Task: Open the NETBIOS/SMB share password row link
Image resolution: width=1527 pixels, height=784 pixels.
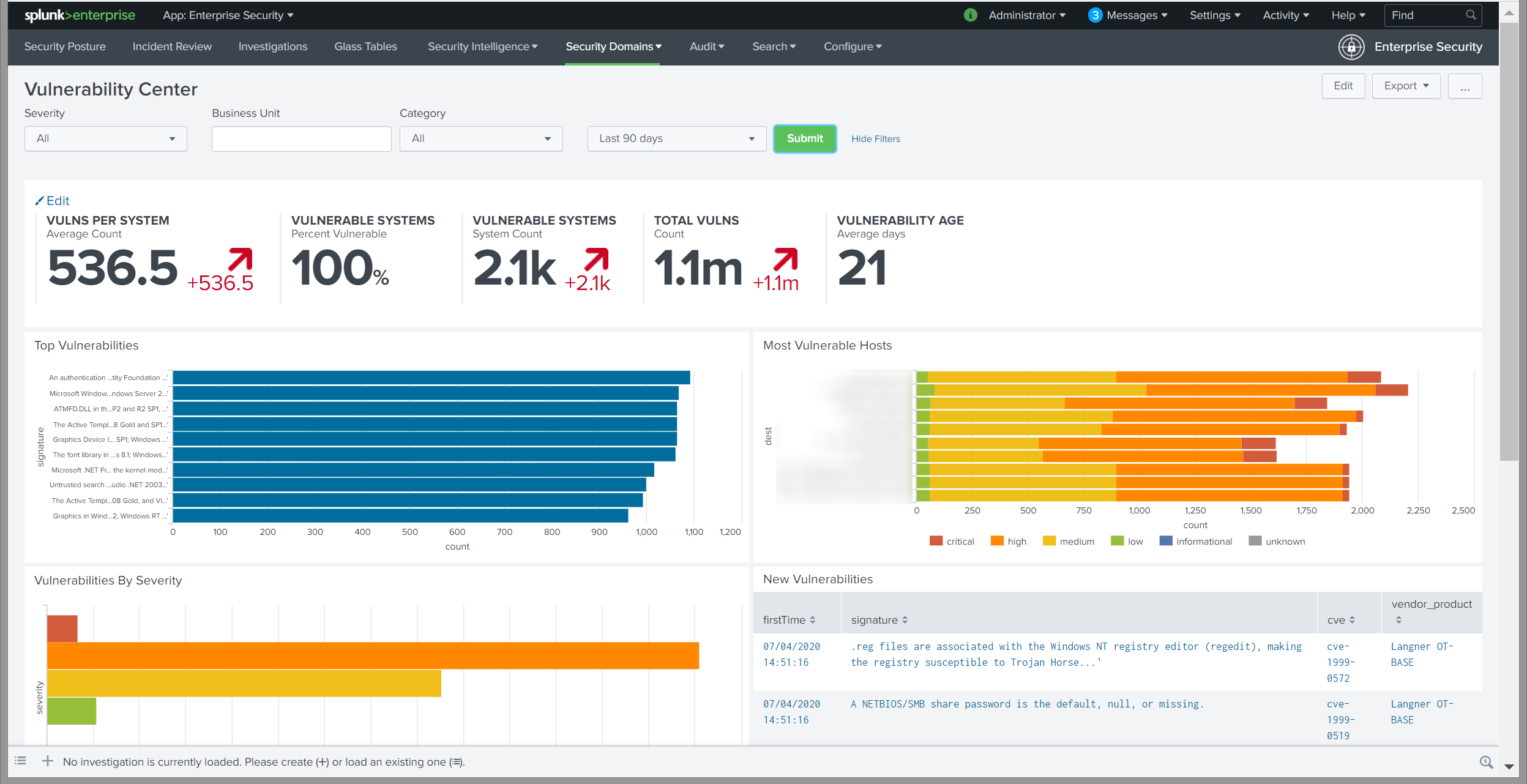Action: coord(1027,704)
